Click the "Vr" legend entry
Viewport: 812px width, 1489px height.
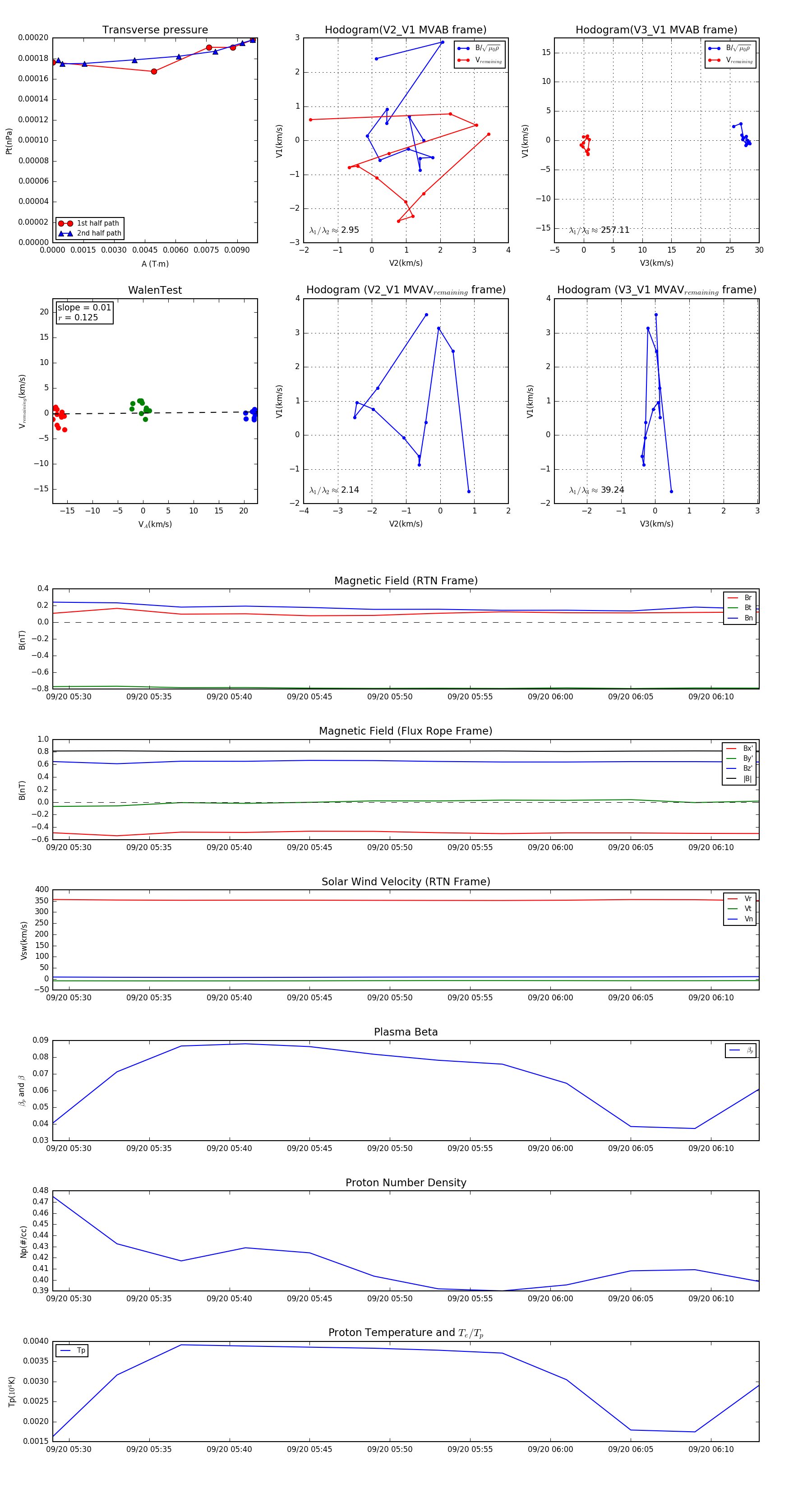(740, 899)
